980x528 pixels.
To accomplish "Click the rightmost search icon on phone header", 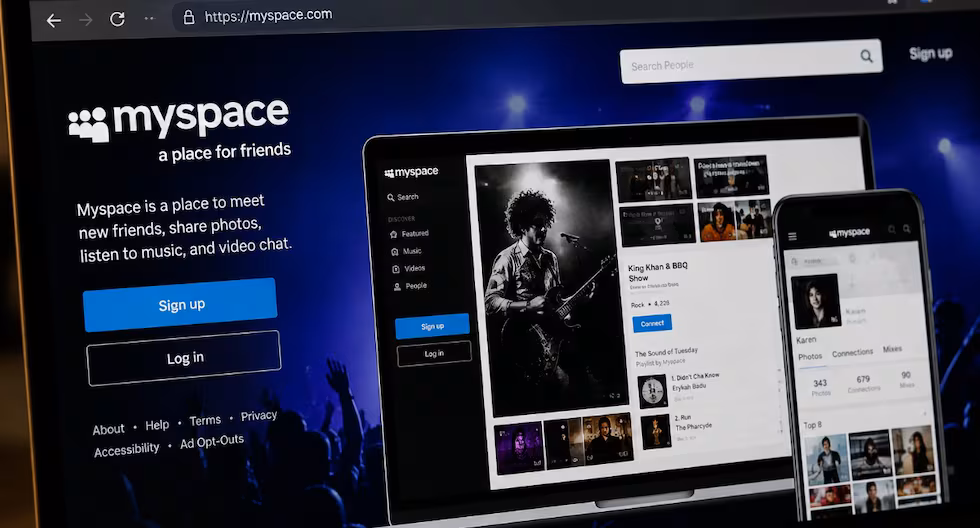I will coord(906,229).
